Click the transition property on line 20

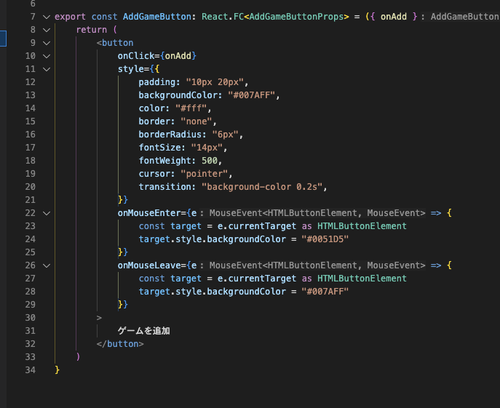pos(165,187)
